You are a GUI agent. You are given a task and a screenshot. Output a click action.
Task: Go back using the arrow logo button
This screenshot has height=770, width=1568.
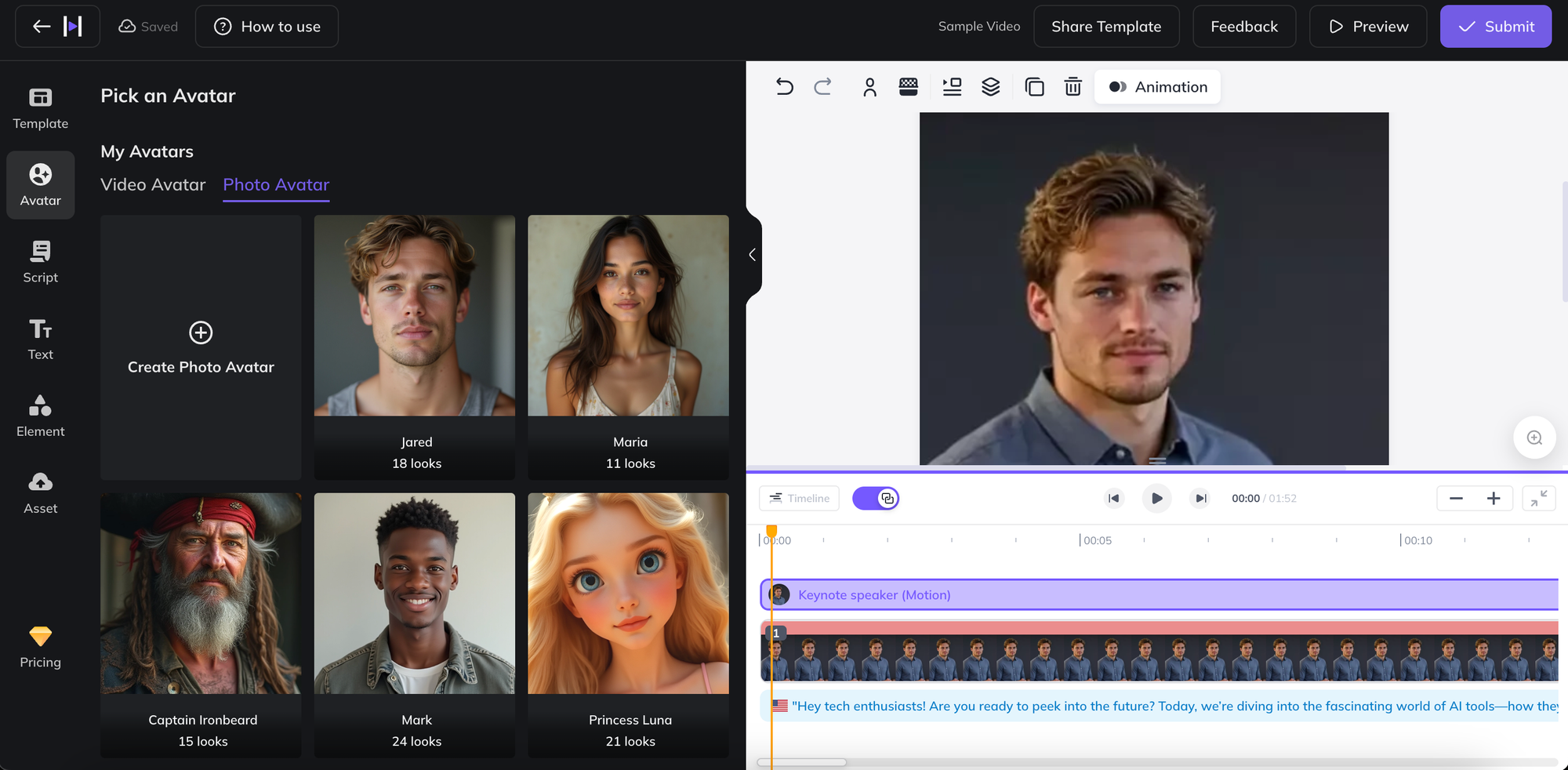tap(57, 27)
